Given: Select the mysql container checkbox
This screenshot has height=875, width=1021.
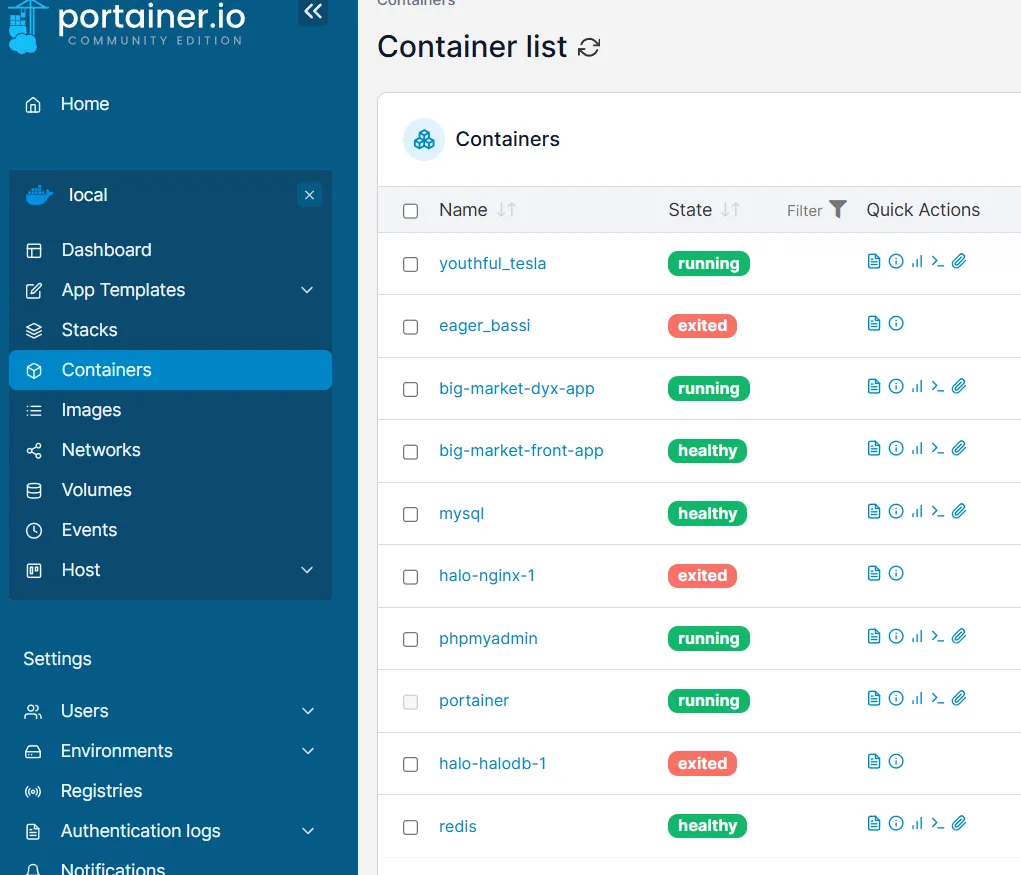Looking at the screenshot, I should pos(410,514).
